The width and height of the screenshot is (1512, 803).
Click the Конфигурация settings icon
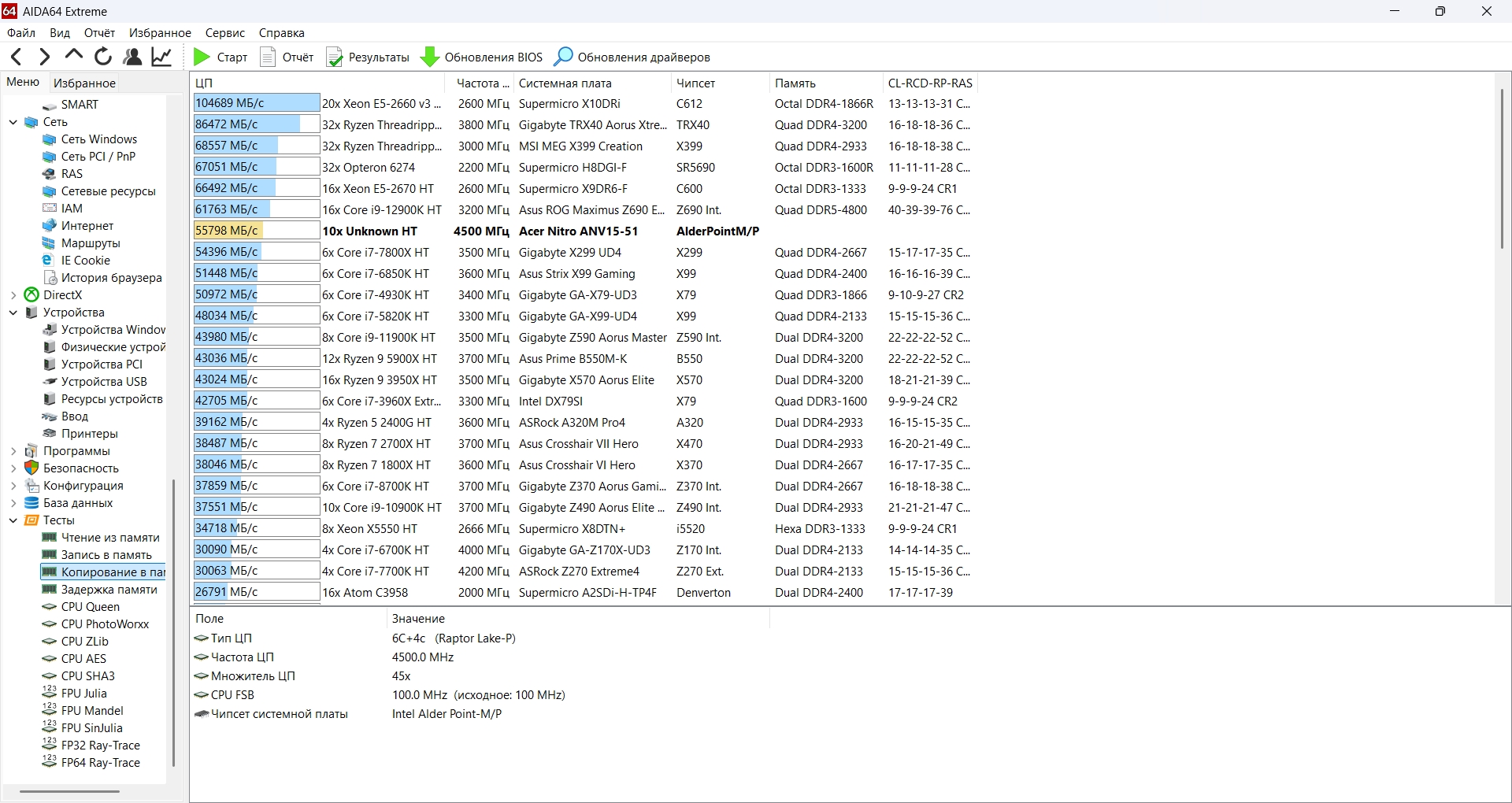coord(31,486)
